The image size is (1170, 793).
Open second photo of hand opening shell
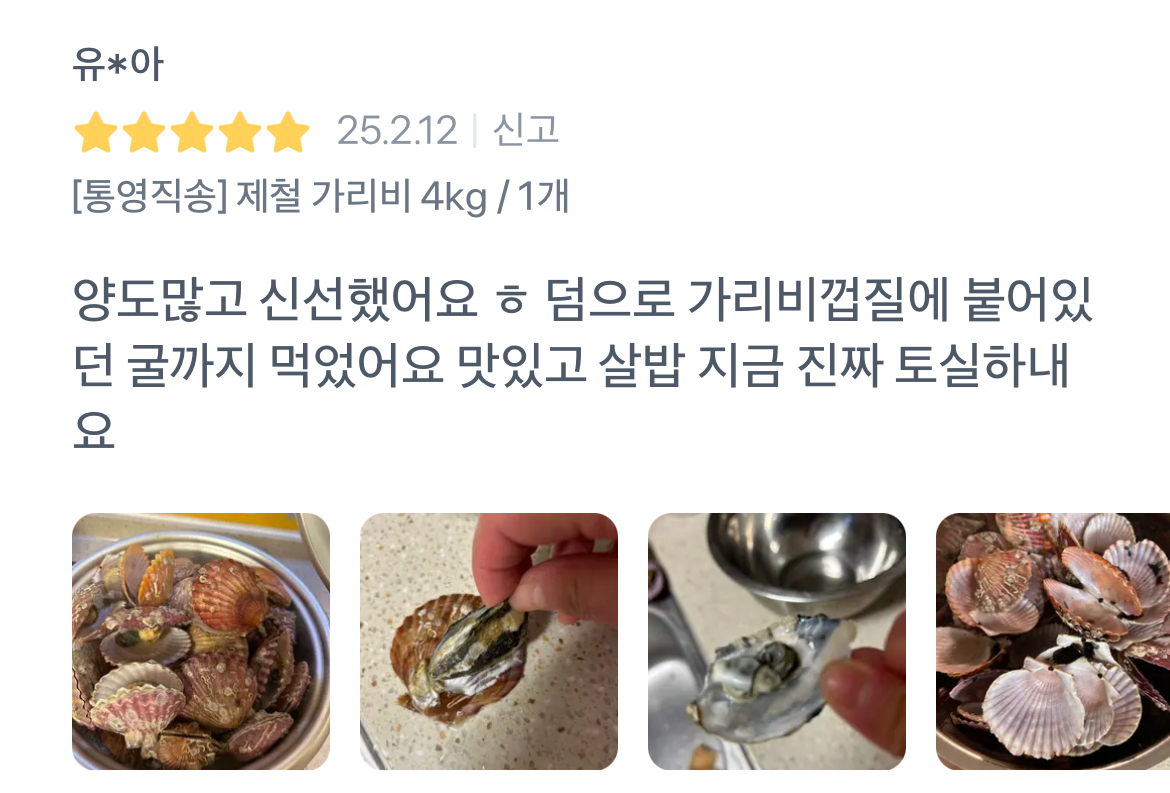(489, 641)
